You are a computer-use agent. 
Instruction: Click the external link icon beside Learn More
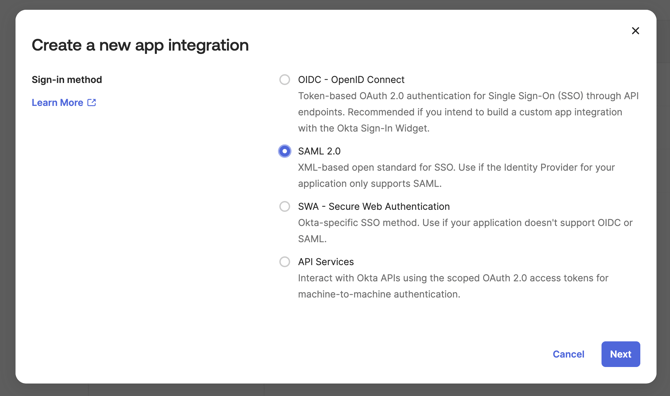91,103
